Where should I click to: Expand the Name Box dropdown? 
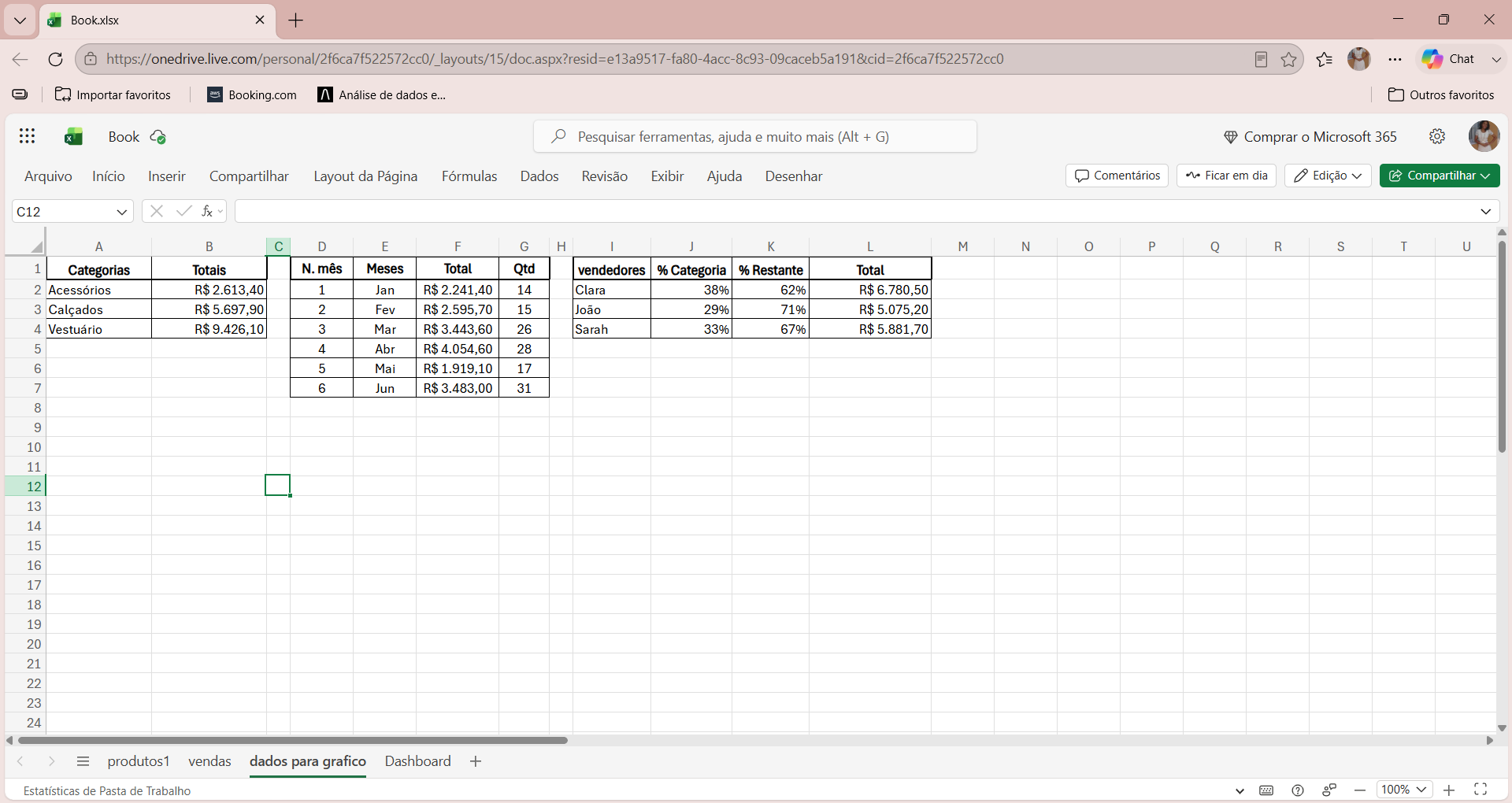pos(122,212)
